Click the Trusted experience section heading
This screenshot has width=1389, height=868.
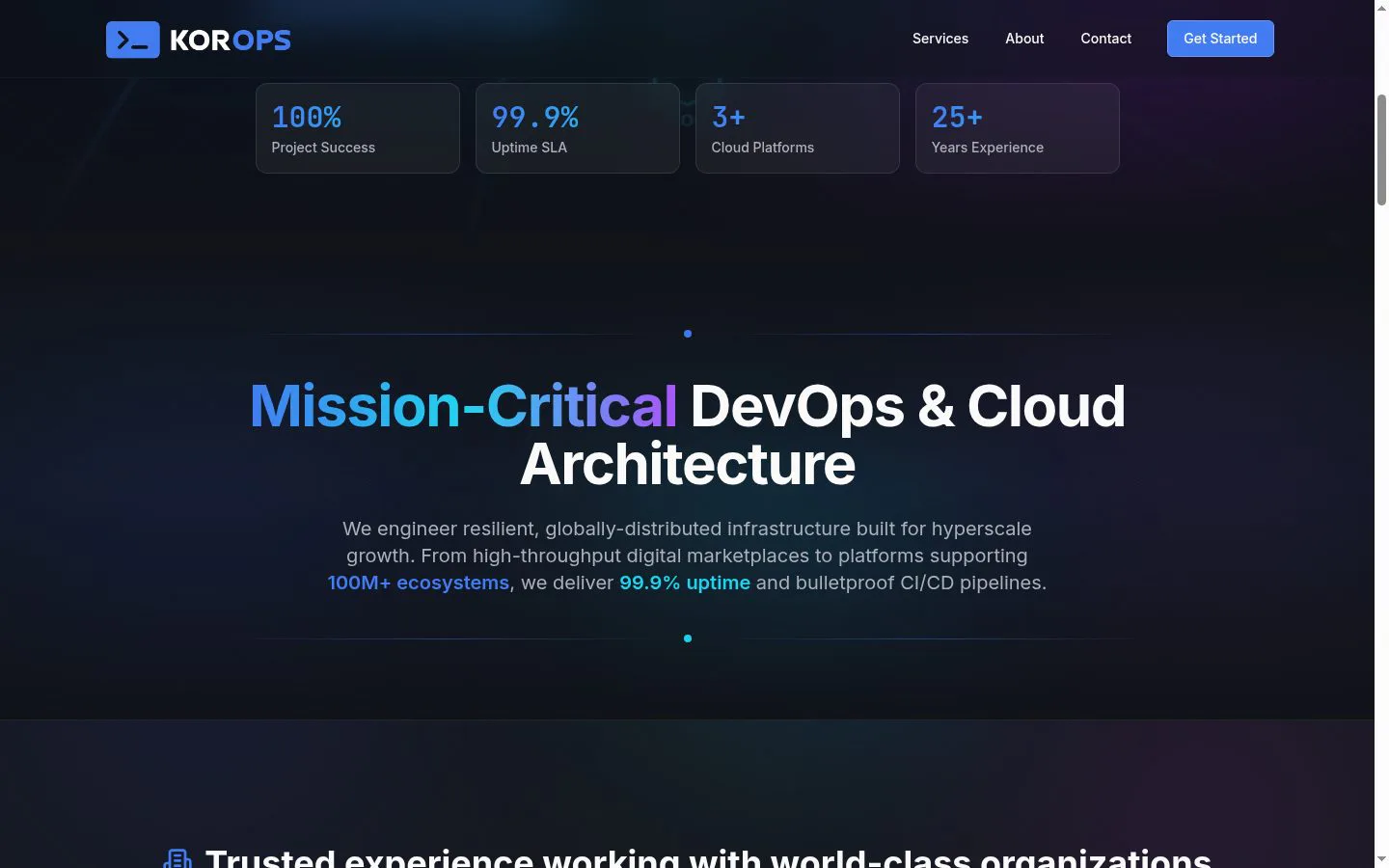point(708,857)
